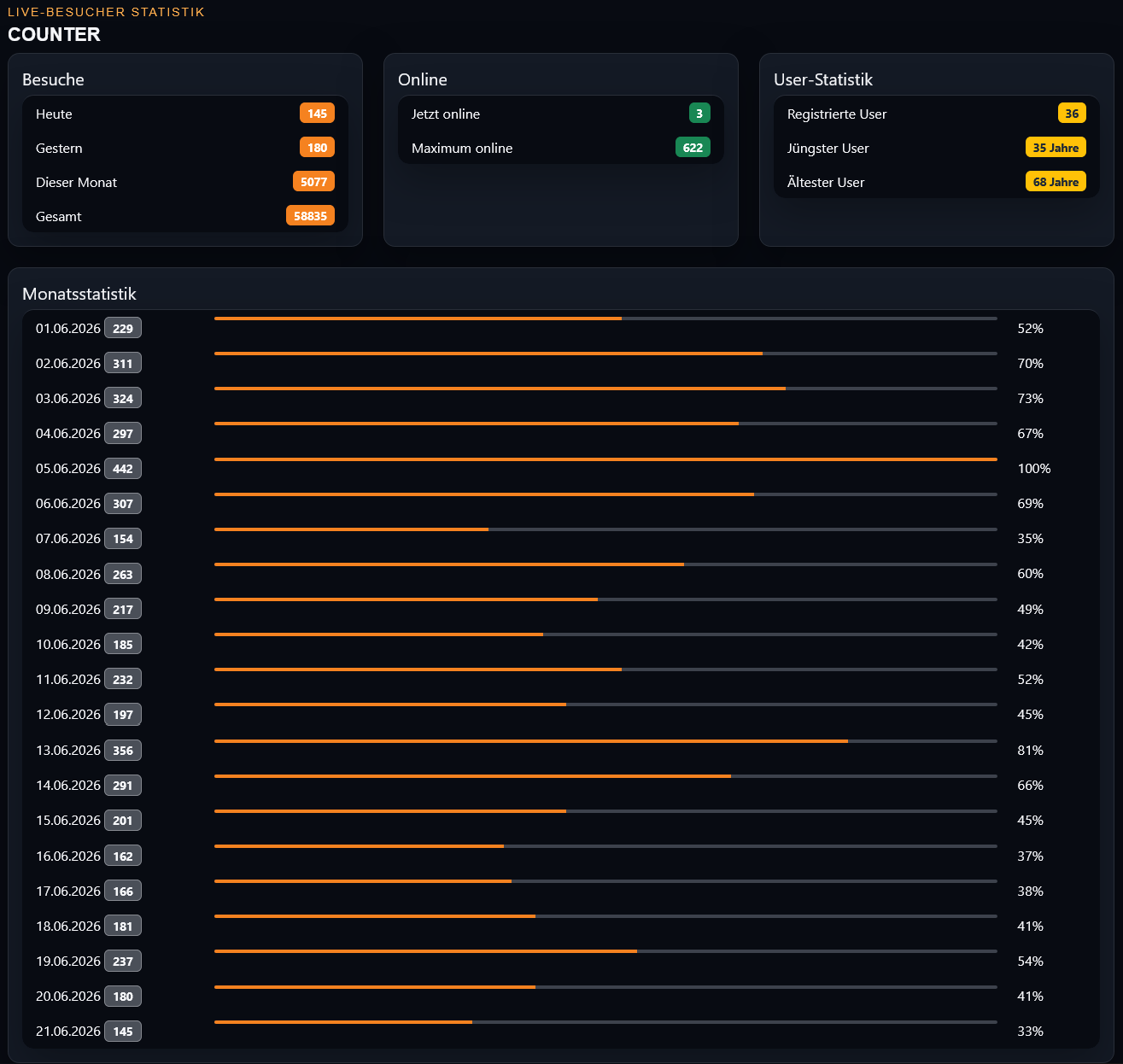Click the 54% percentage value
This screenshot has height=1064, width=1123.
pos(1030,962)
